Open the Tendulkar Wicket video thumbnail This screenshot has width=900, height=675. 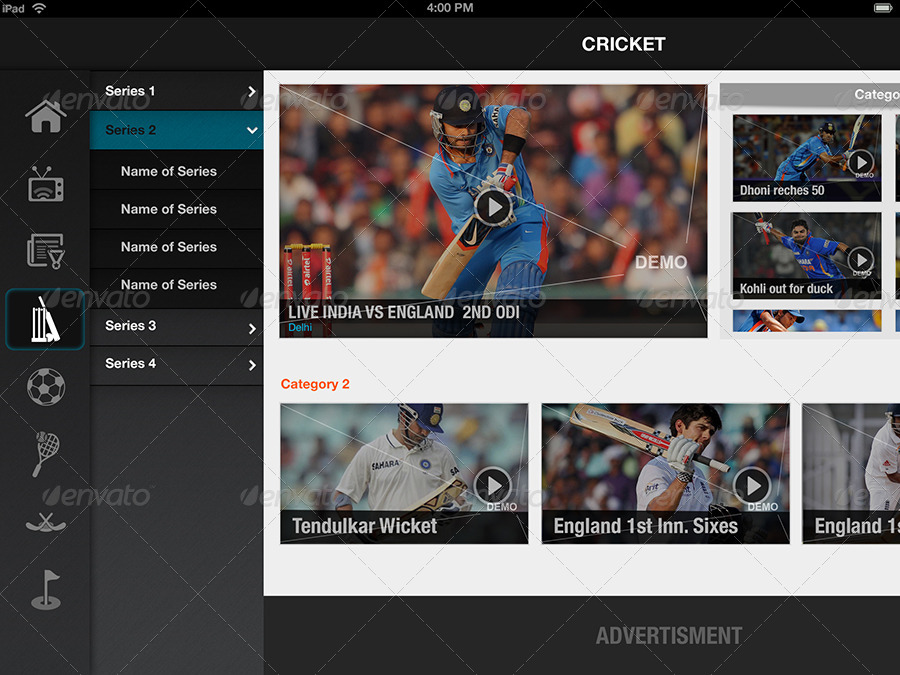point(404,473)
